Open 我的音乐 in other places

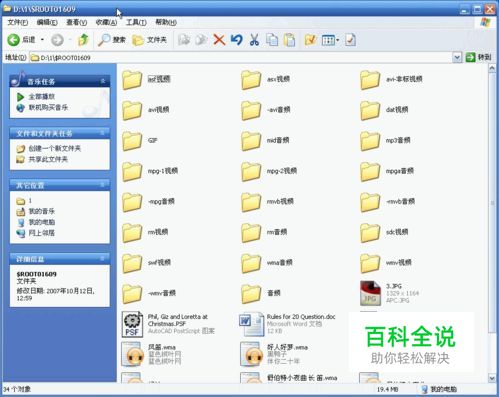(41, 211)
